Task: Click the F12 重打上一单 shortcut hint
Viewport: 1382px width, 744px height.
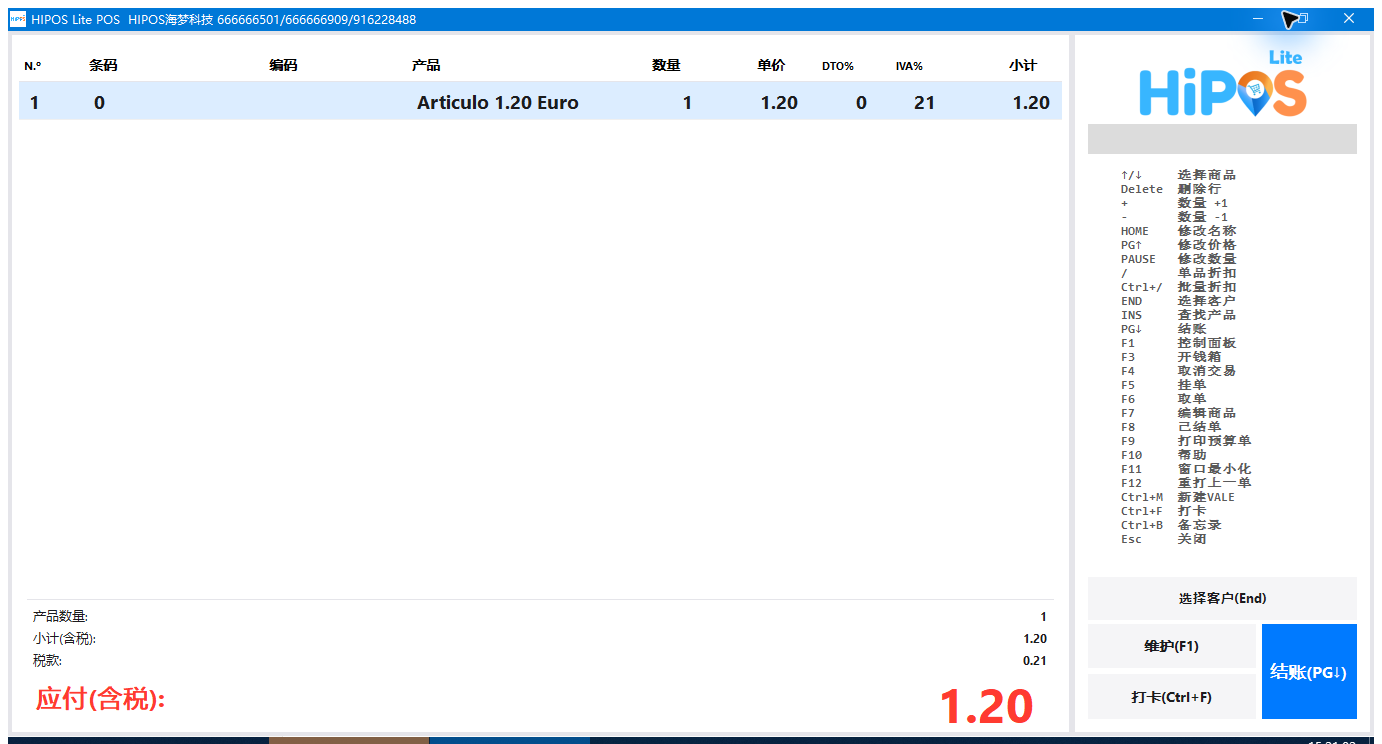Action: [1186, 483]
